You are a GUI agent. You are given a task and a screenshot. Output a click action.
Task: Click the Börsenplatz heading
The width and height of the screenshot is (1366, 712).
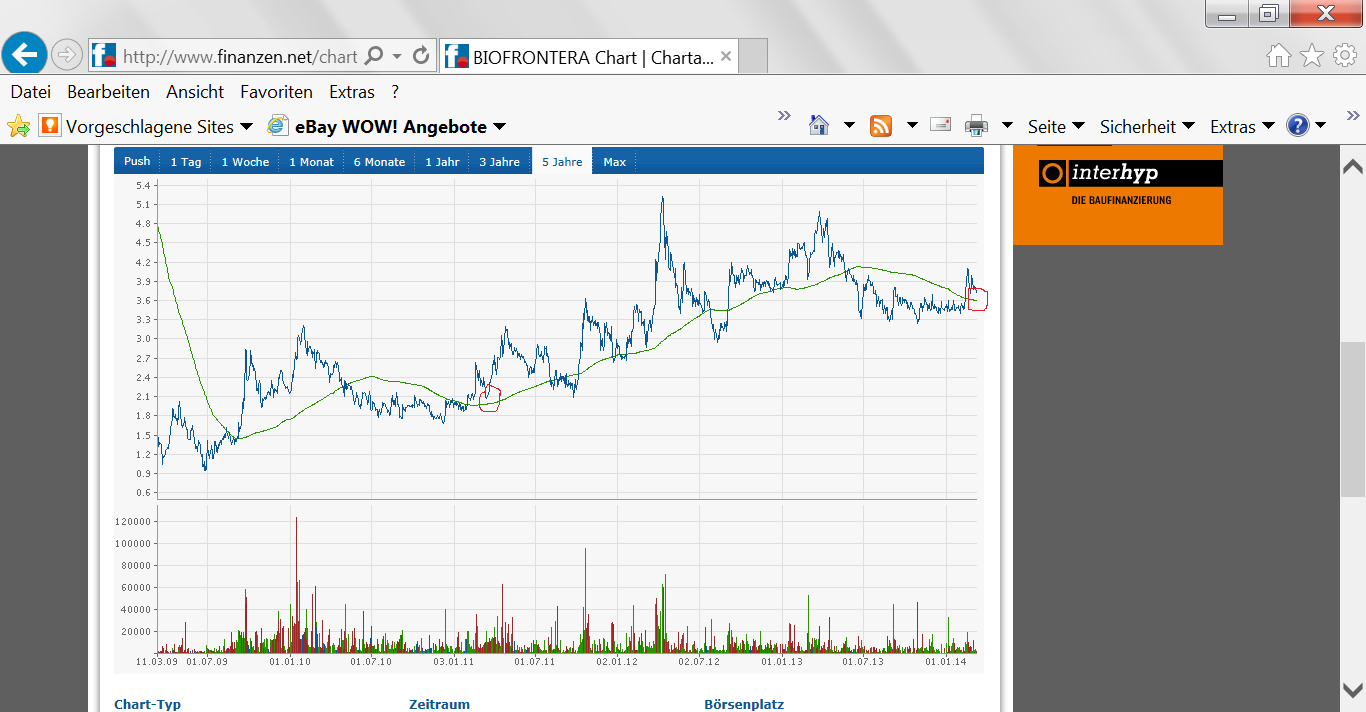(744, 704)
